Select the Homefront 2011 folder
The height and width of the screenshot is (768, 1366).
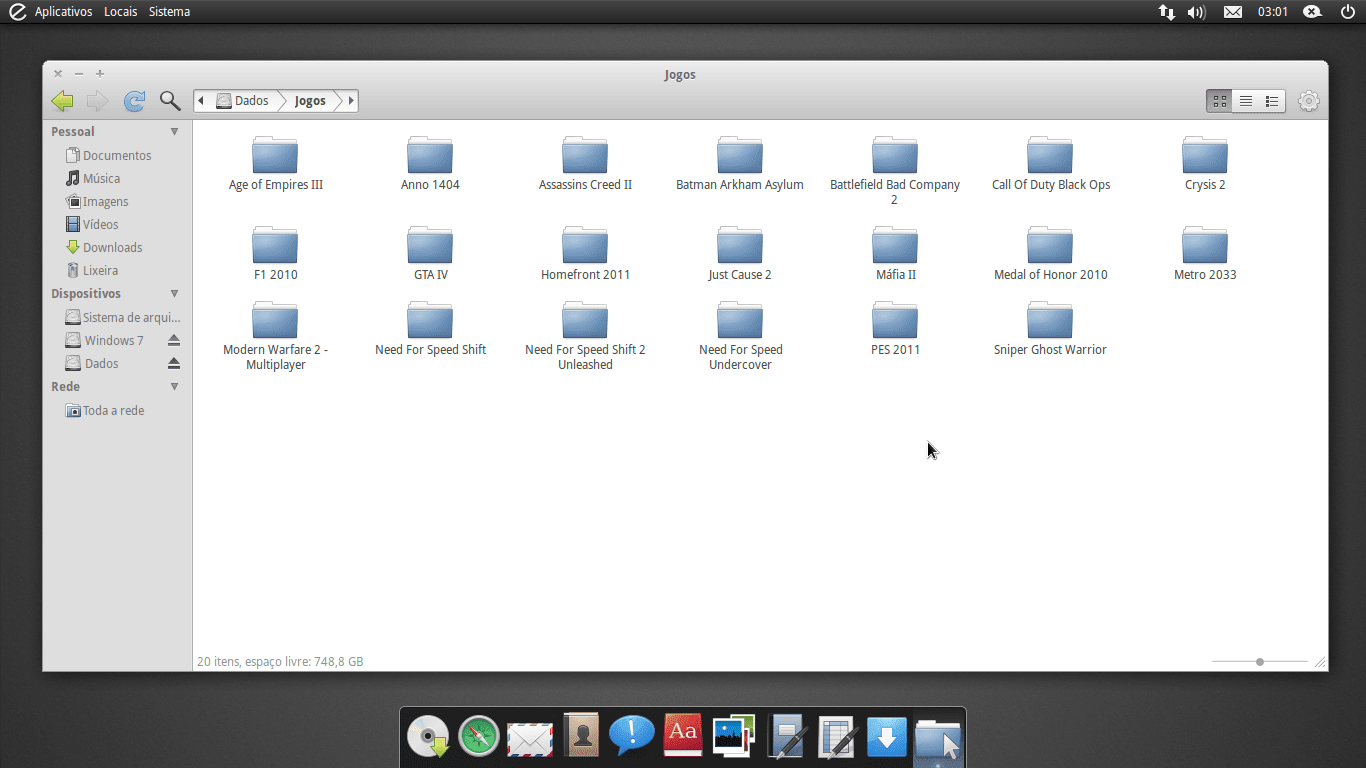pyautogui.click(x=585, y=254)
